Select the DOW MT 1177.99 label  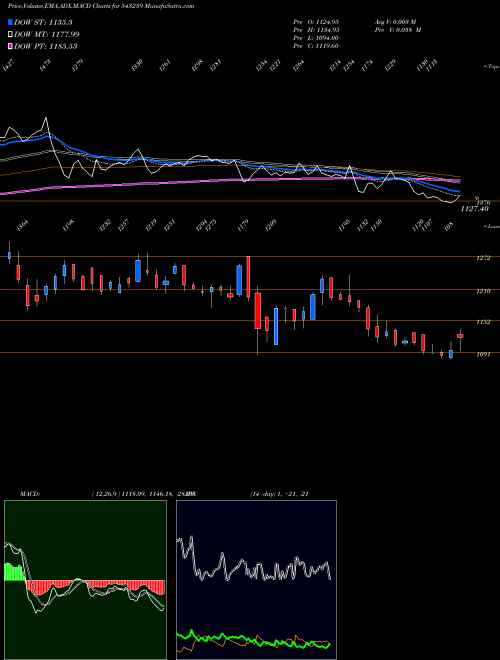point(47,34)
